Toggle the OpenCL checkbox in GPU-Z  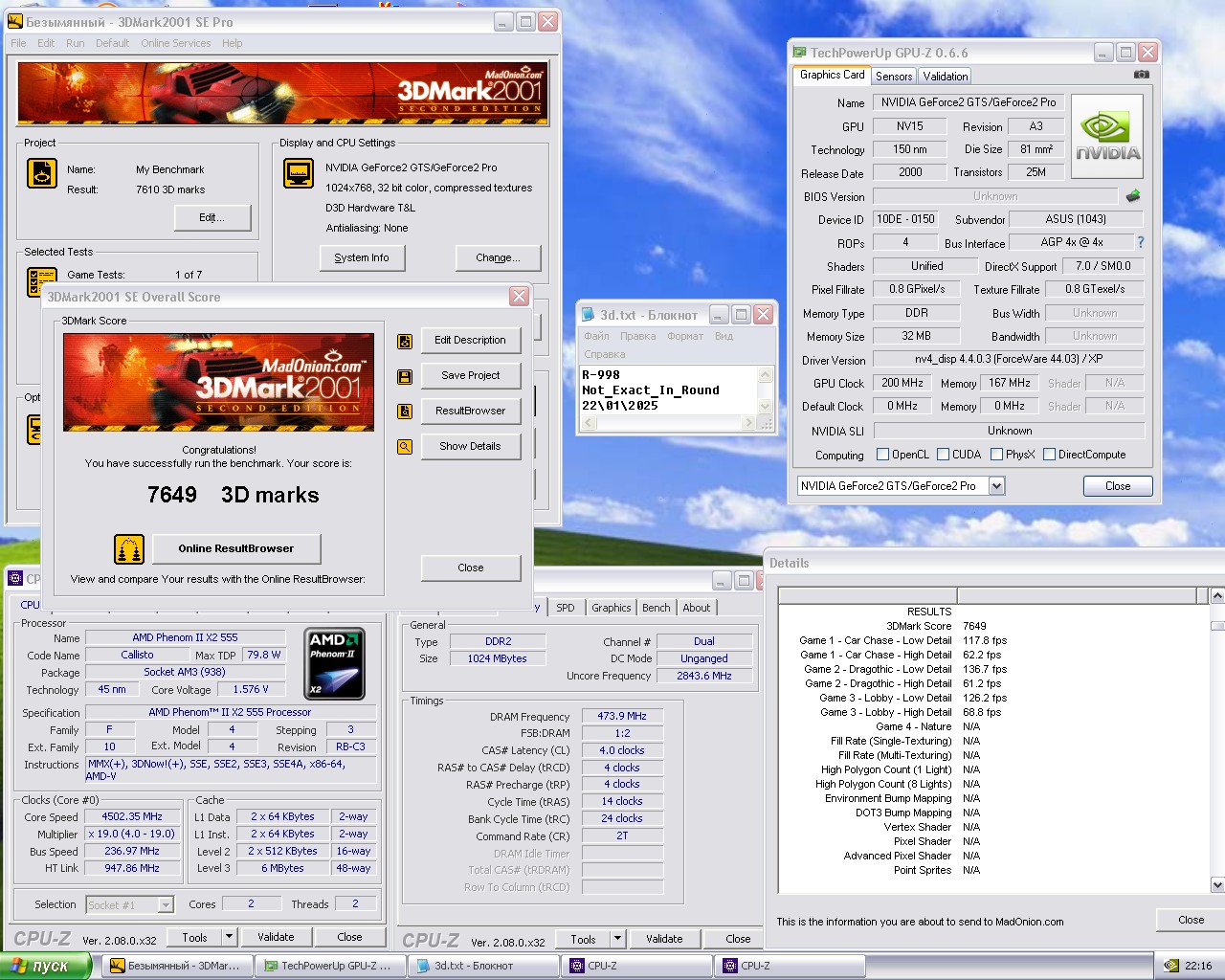[x=882, y=455]
